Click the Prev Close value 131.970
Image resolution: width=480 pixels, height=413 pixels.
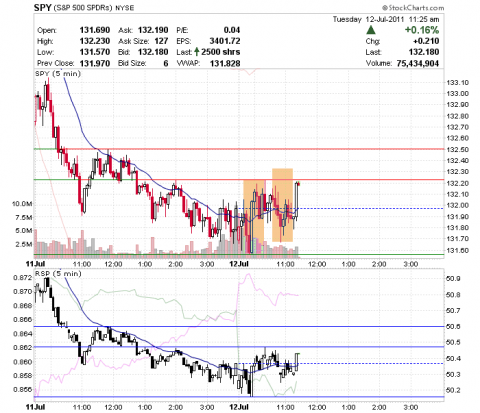click(95, 63)
